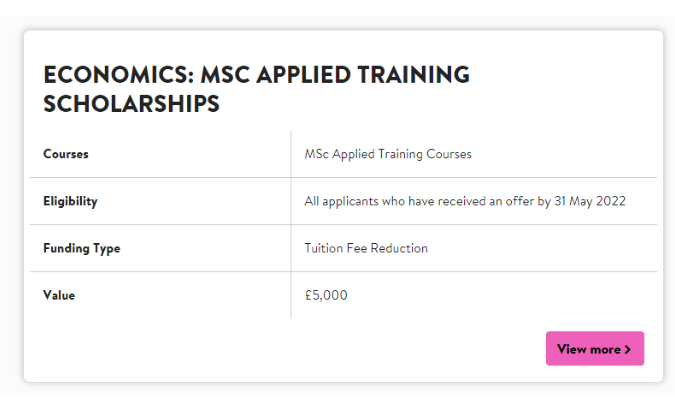Click the word SCHOLARSHIPS in the heading
The width and height of the screenshot is (675, 402).
(x=131, y=104)
